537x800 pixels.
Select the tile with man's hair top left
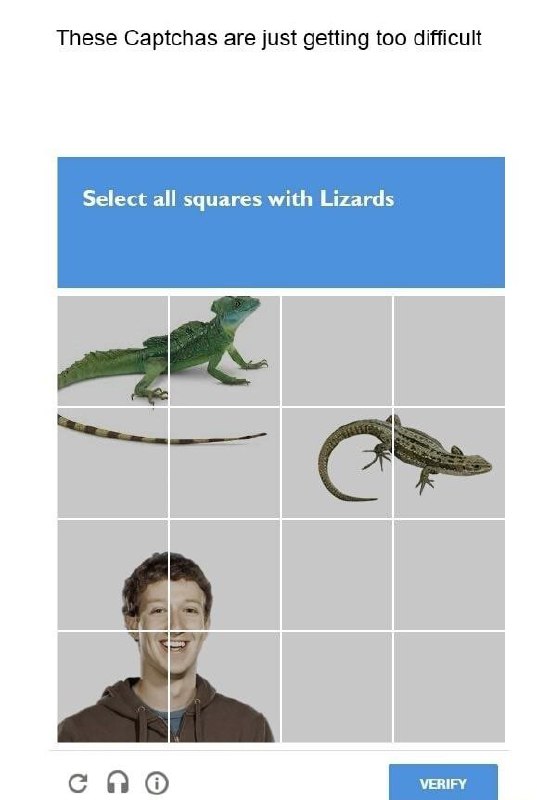113,575
